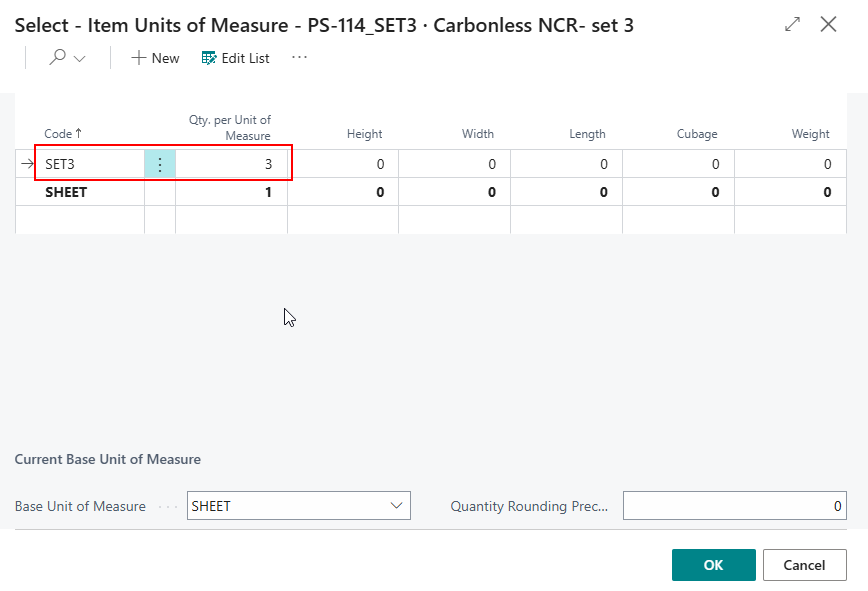Click the Quantity Rounding Precision field

click(735, 505)
